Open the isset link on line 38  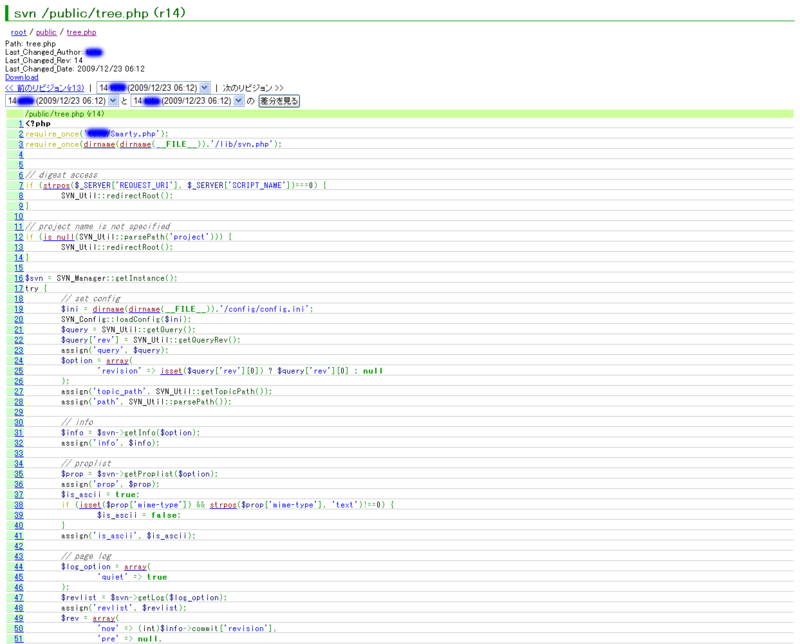[90, 505]
